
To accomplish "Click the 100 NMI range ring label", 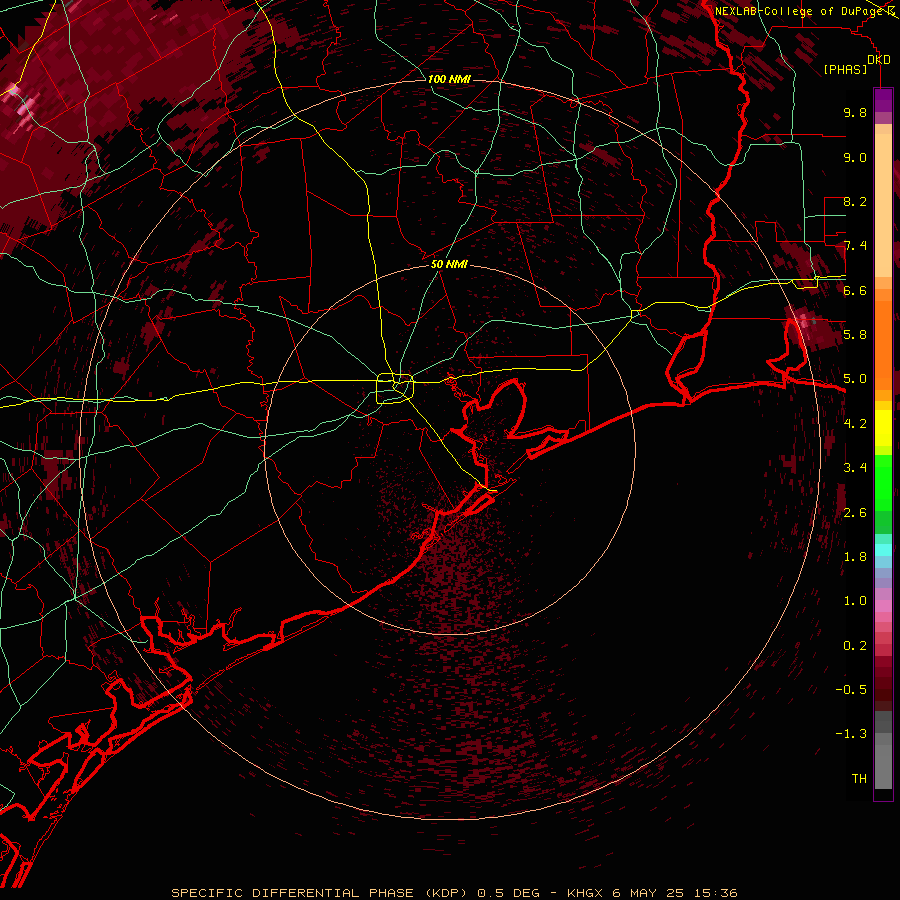I will 449,79.
